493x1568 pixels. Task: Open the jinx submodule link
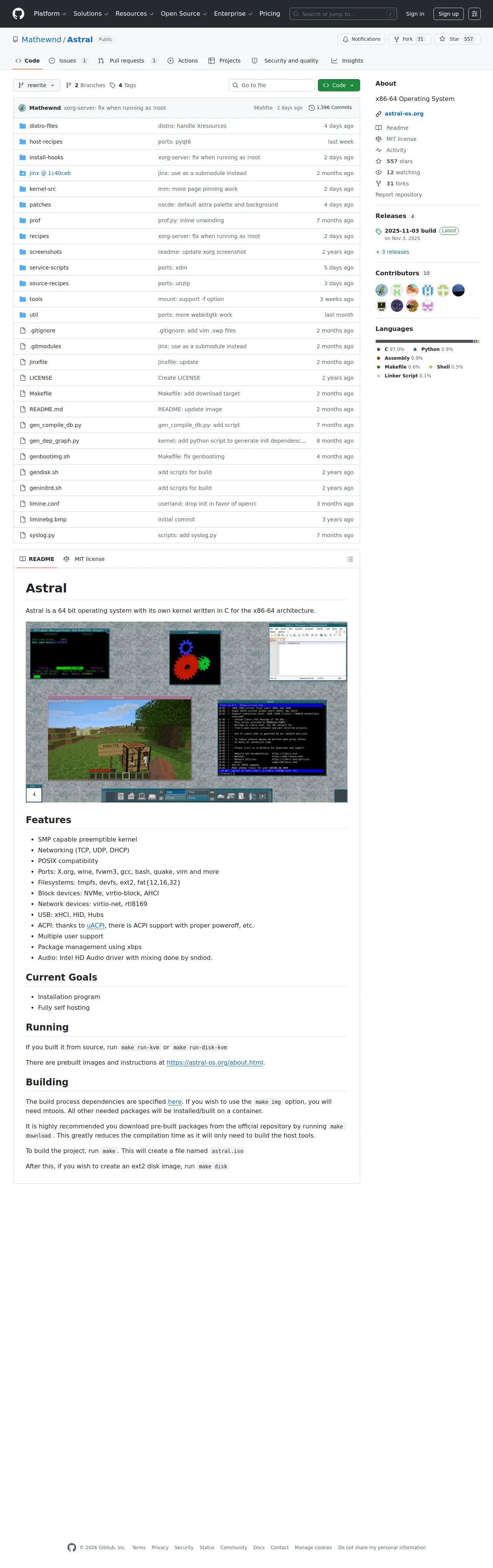pyautogui.click(x=50, y=174)
